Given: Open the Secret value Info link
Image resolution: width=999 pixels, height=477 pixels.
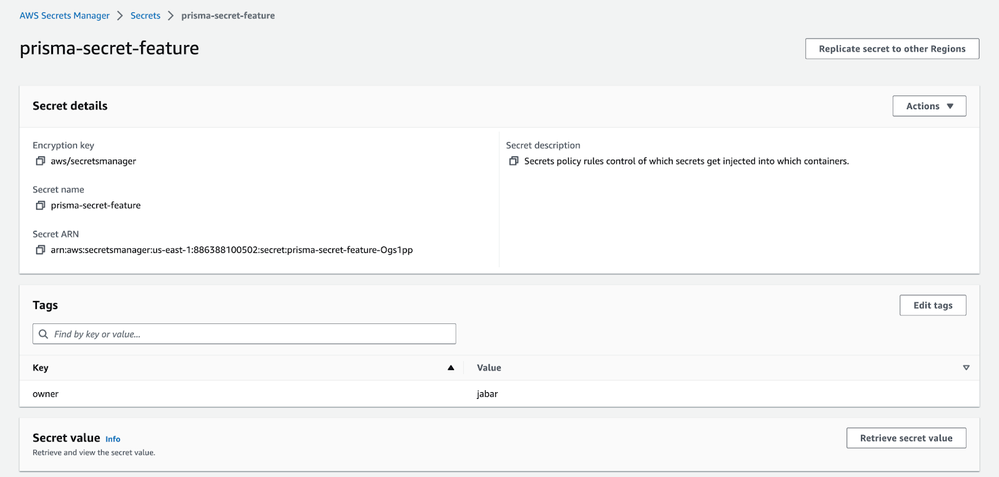Looking at the screenshot, I should point(113,439).
